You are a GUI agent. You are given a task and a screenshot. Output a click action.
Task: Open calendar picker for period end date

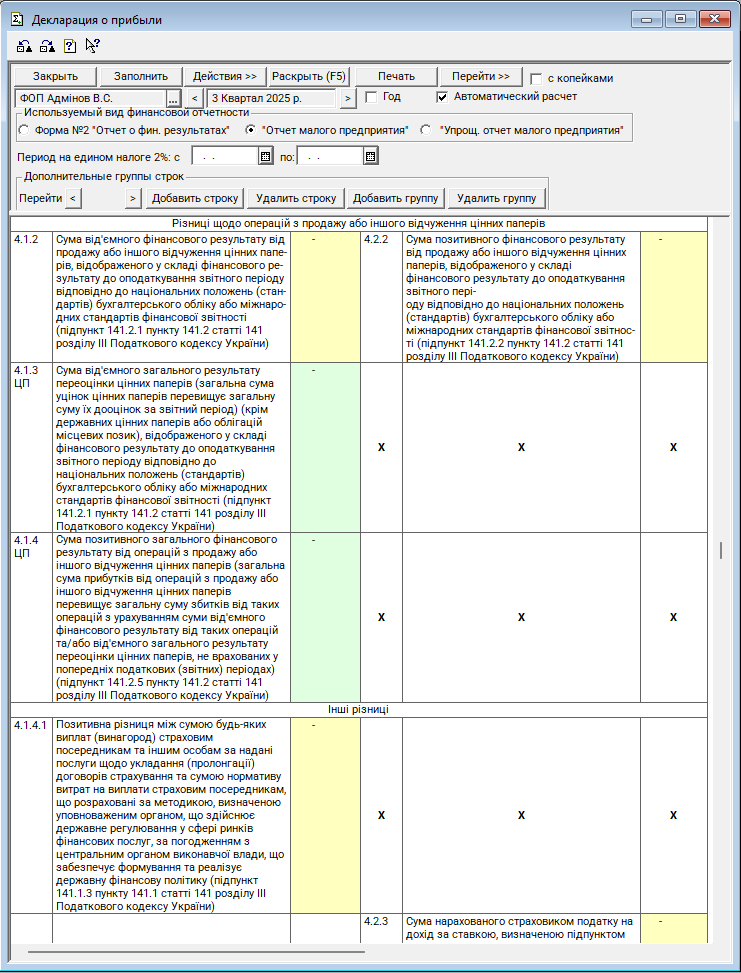coord(370,156)
